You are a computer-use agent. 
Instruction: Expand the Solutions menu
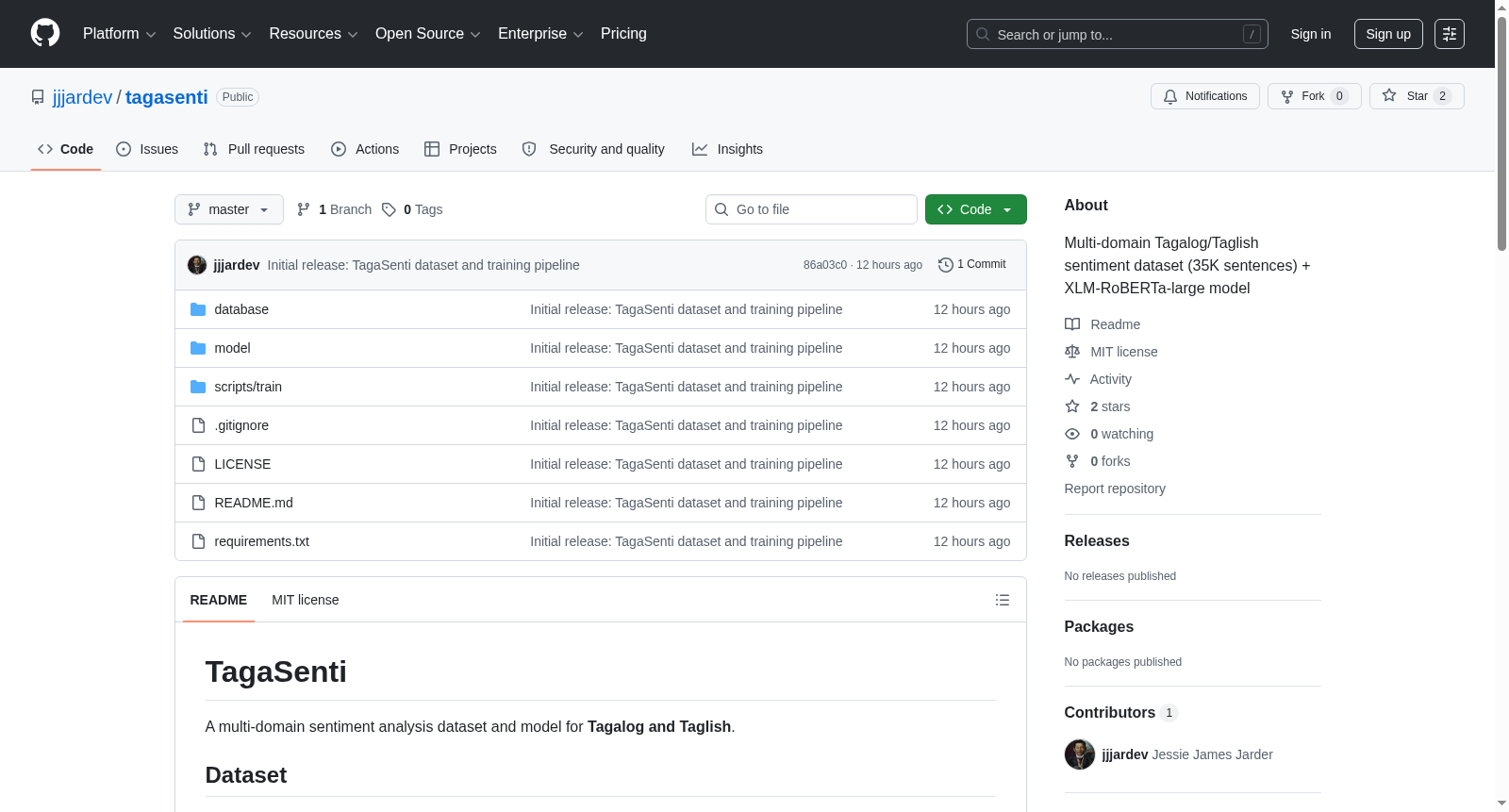coord(212,34)
